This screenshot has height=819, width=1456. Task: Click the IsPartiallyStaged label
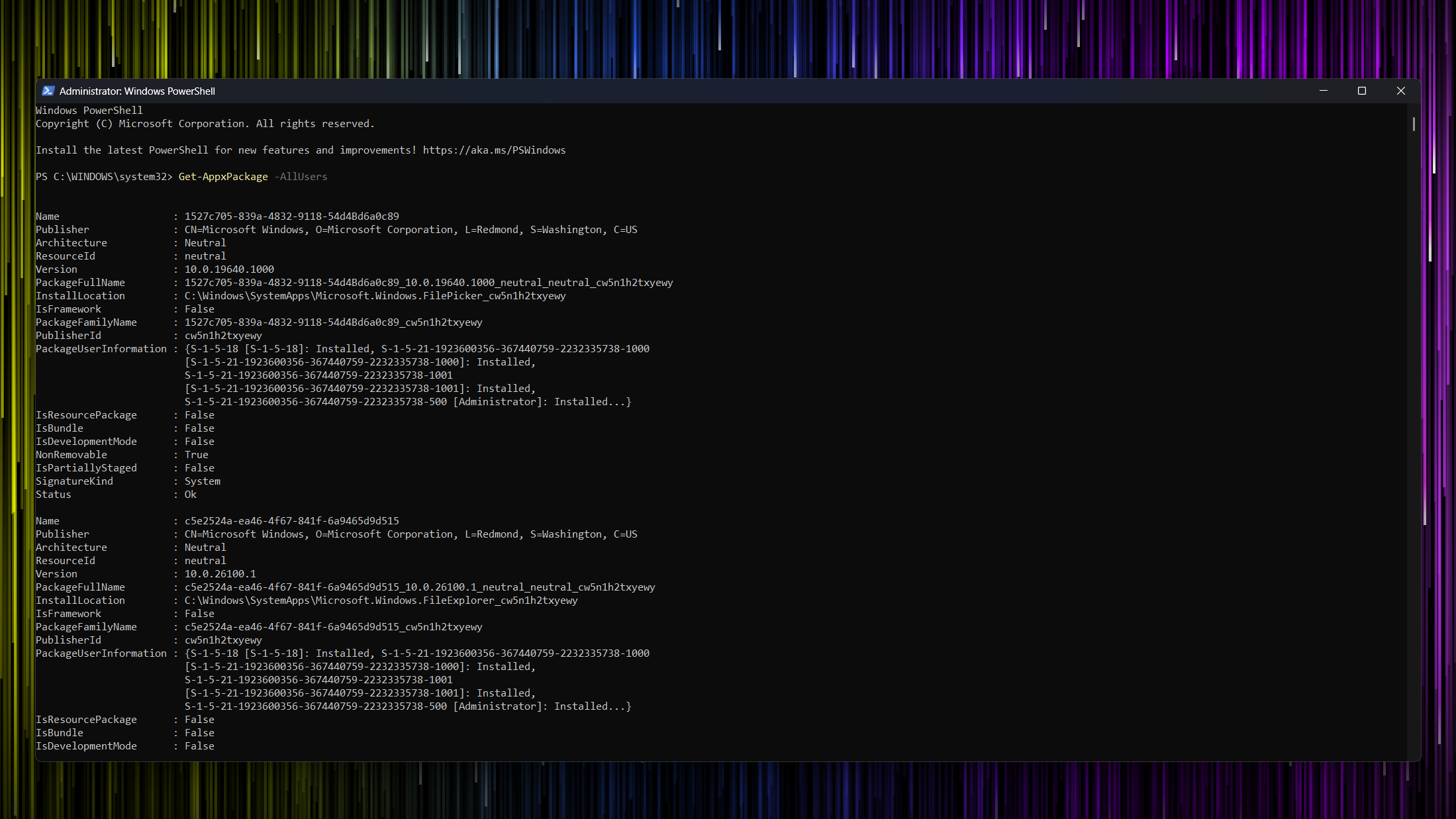(86, 468)
